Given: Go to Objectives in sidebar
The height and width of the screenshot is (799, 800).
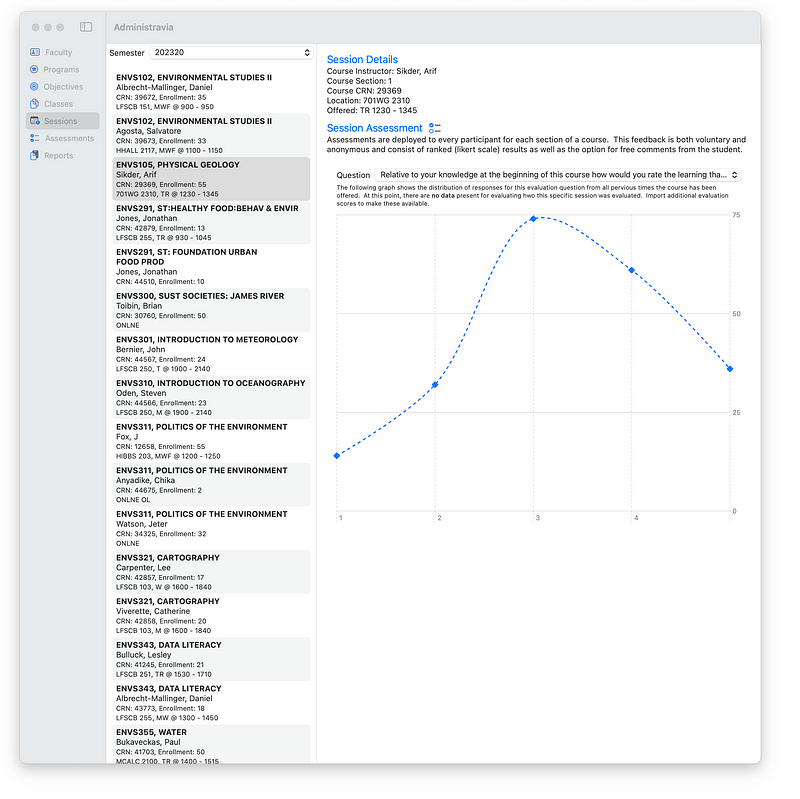Looking at the screenshot, I should point(63,87).
